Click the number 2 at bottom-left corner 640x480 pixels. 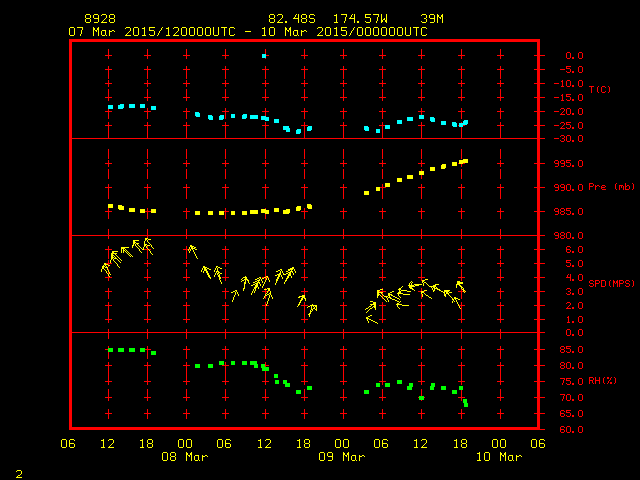pos(18,471)
